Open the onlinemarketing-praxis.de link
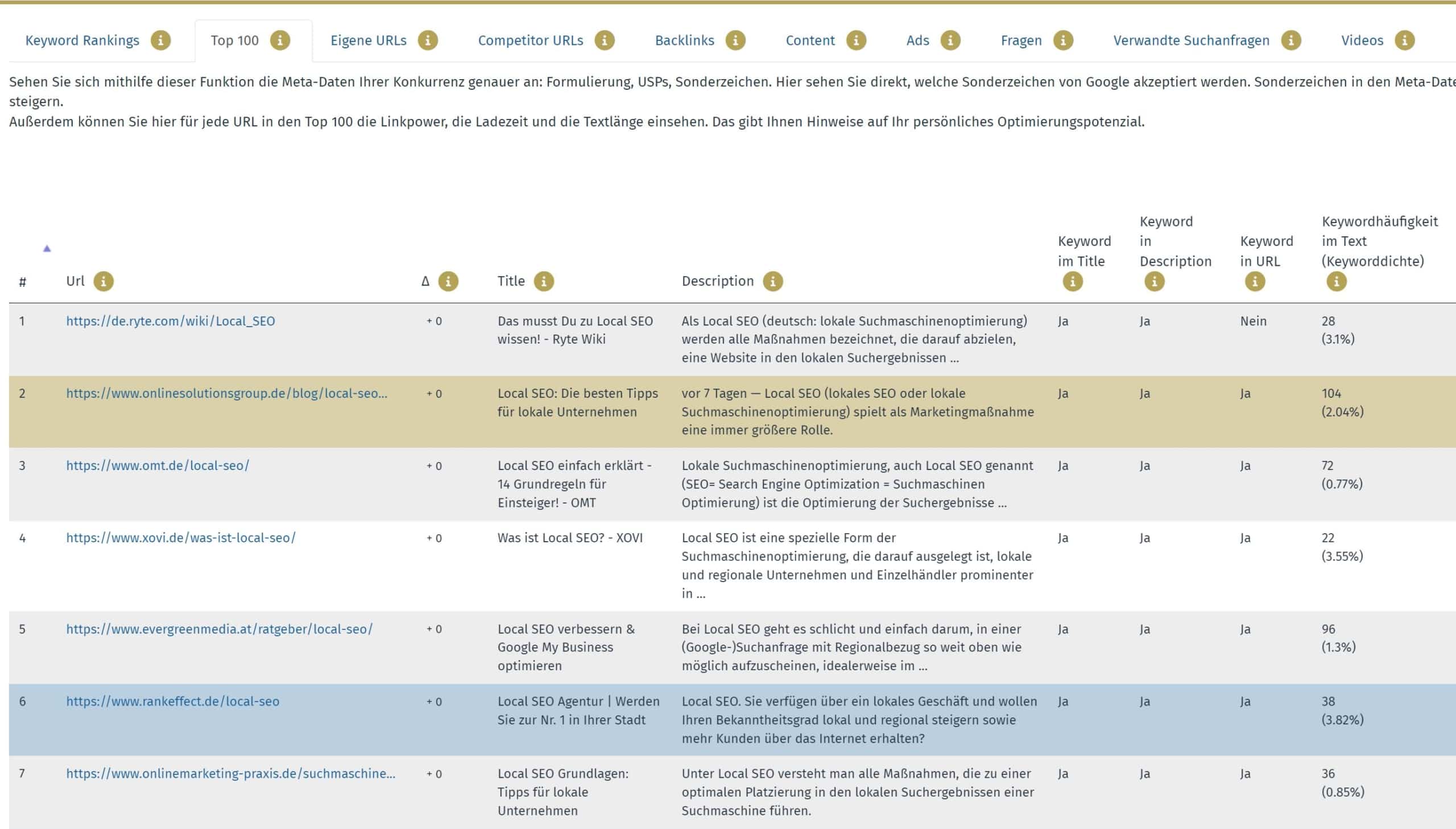Image resolution: width=1456 pixels, height=829 pixels. pyautogui.click(x=230, y=774)
